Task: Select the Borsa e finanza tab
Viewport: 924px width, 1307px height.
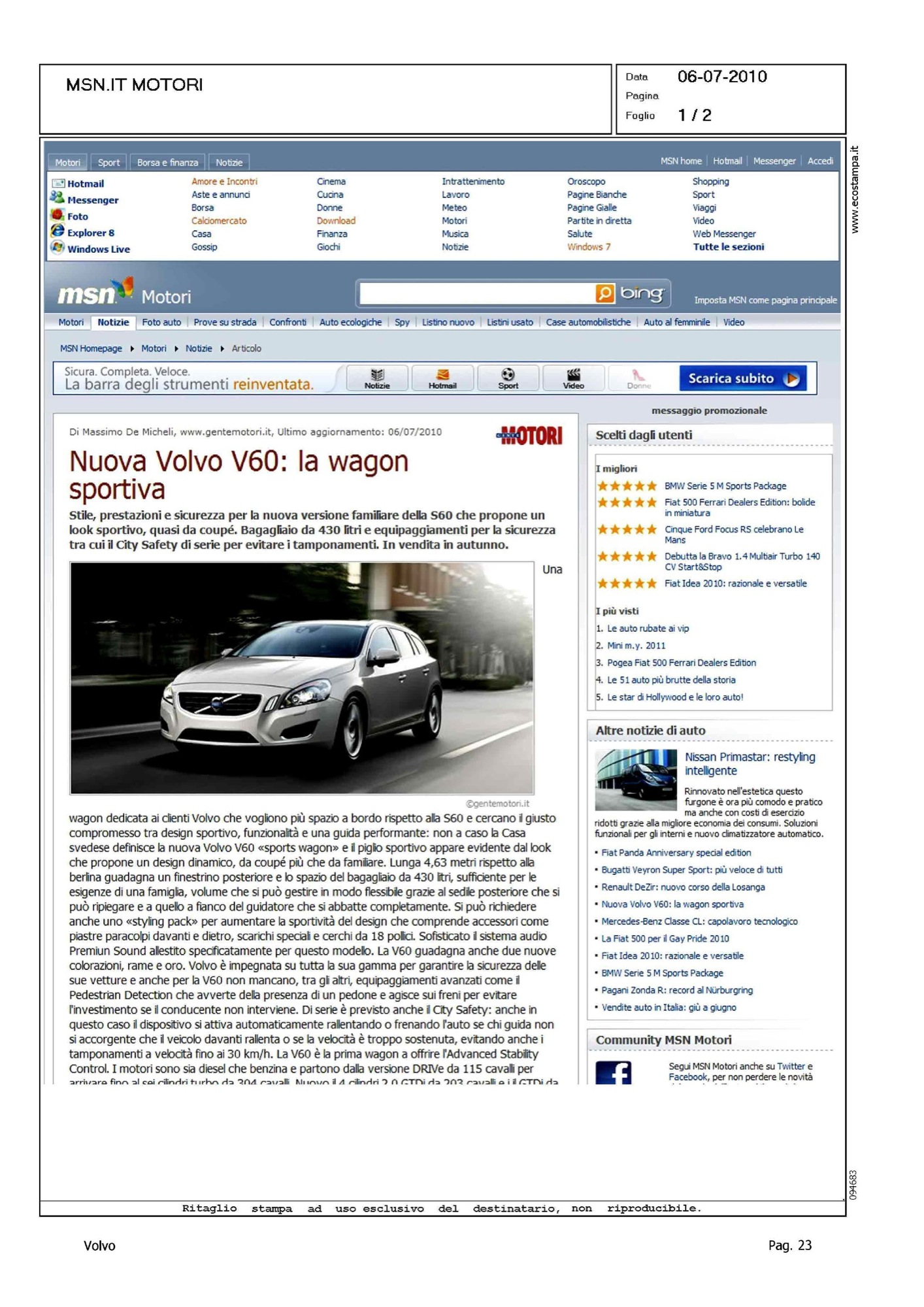Action: [167, 162]
